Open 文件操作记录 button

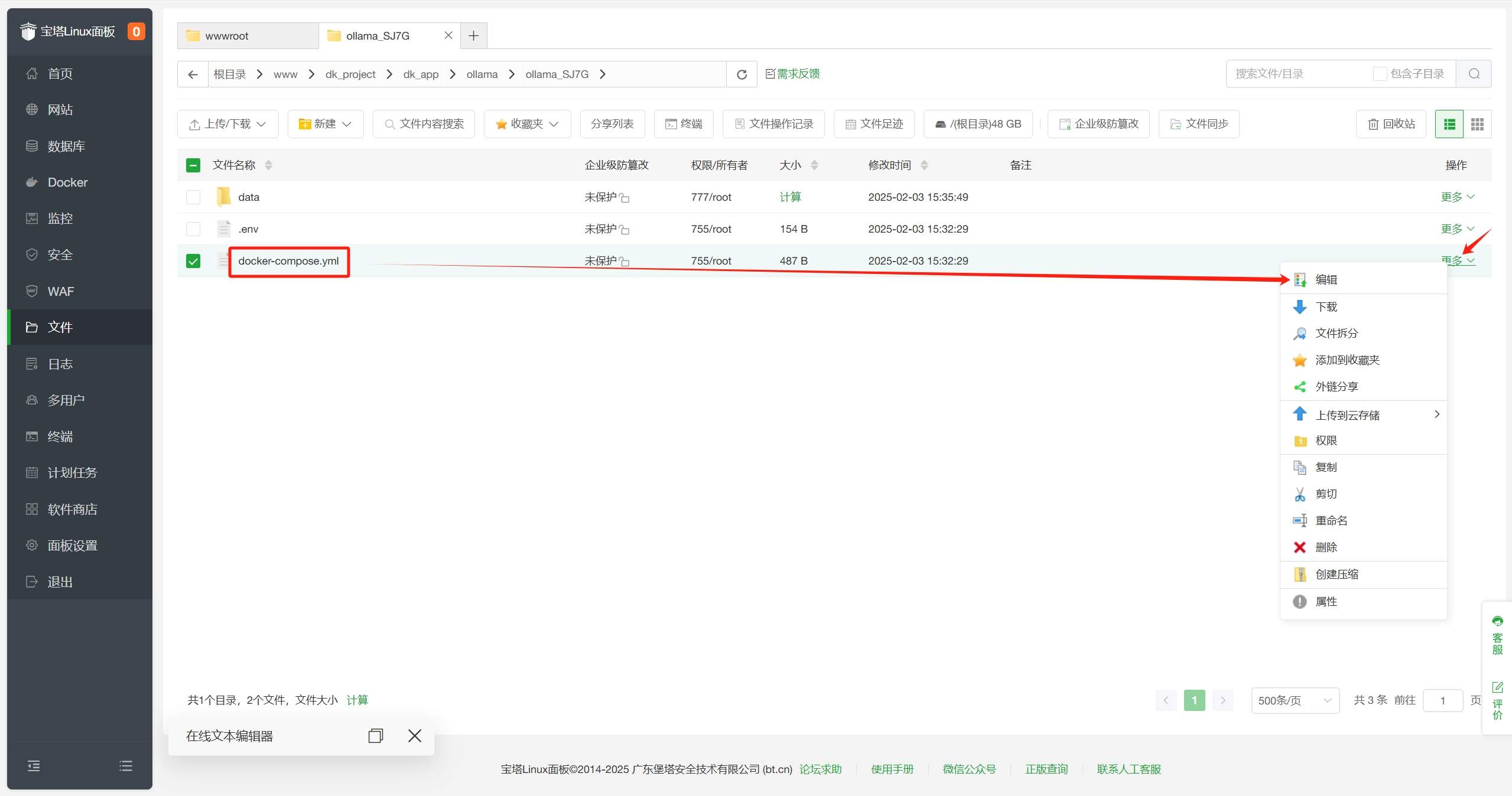[773, 124]
